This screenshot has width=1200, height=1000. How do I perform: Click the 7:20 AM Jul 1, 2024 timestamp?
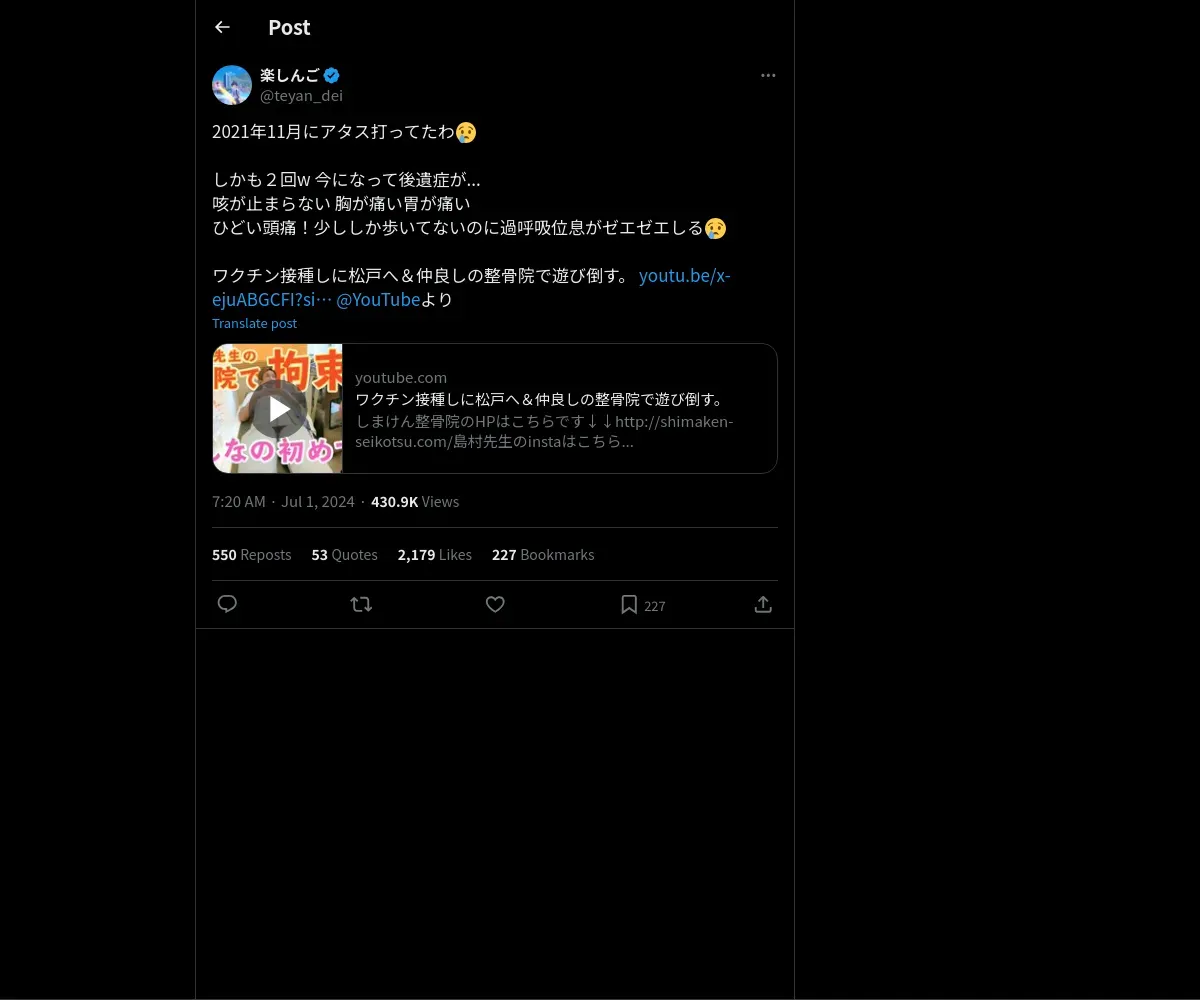283,501
